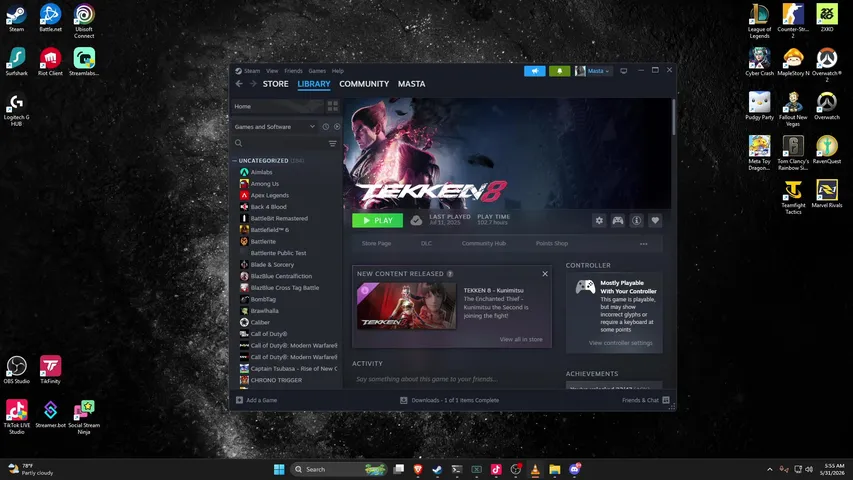Switch to collections grid view icon
853x480 pixels.
[333, 107]
